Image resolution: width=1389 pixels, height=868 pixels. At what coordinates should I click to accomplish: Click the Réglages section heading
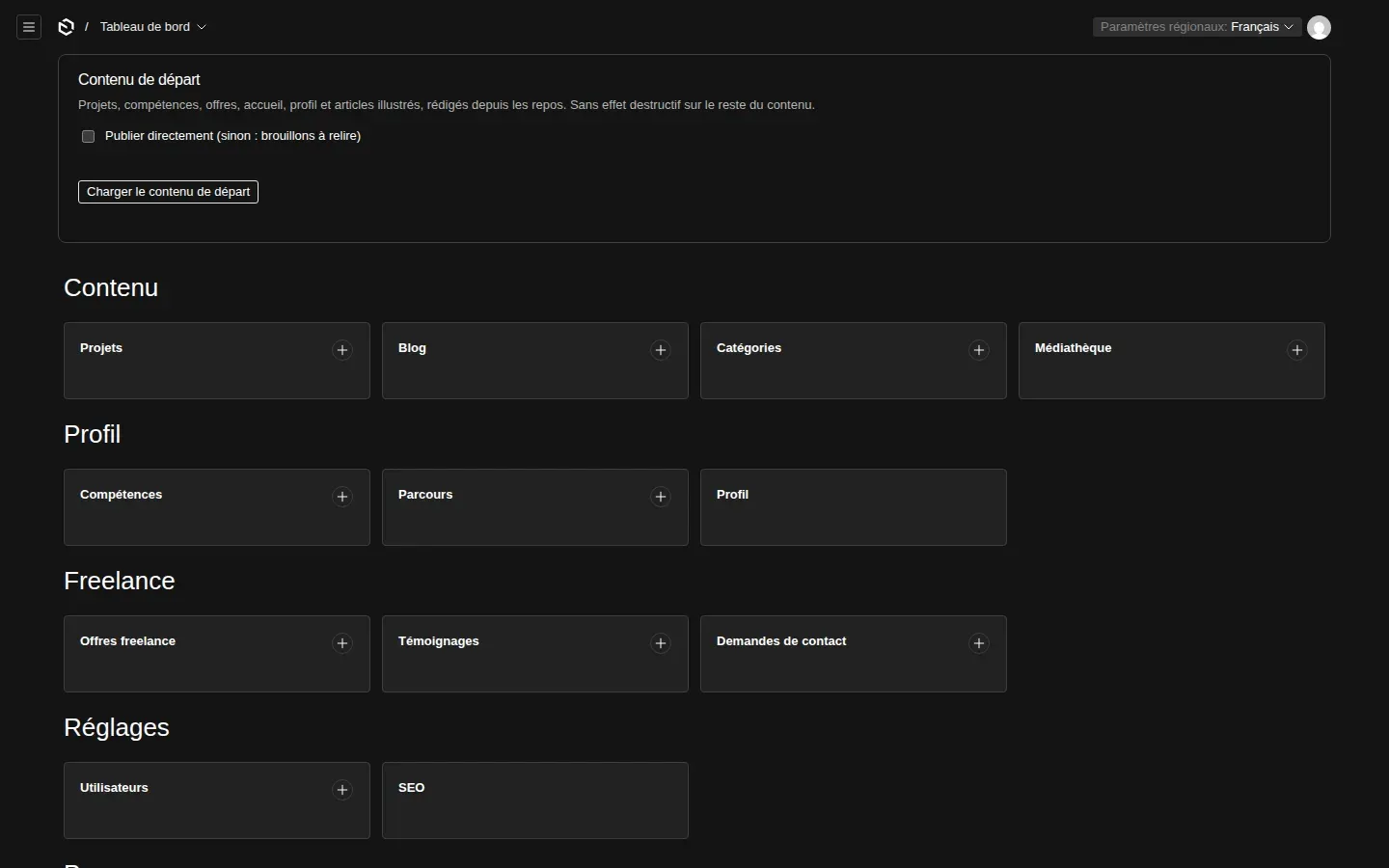[x=117, y=728]
